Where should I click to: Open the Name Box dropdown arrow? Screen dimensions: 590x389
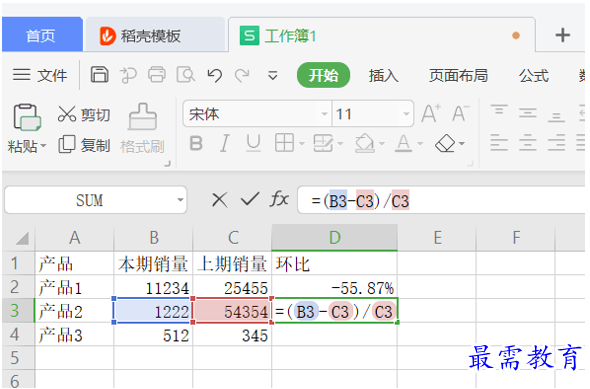pos(181,200)
